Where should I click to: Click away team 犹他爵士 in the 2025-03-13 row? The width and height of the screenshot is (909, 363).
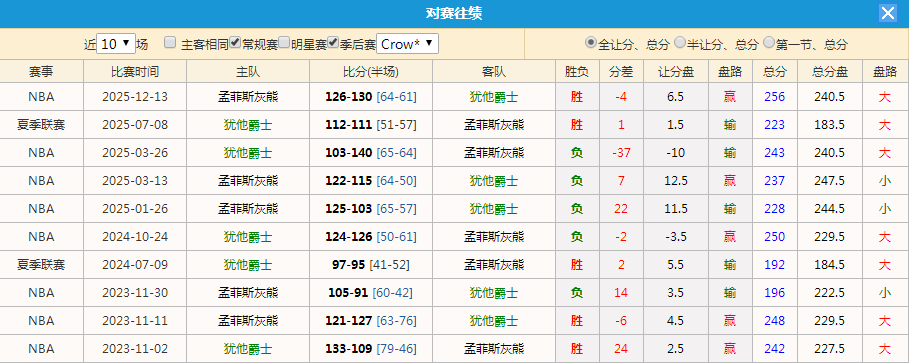coord(494,181)
